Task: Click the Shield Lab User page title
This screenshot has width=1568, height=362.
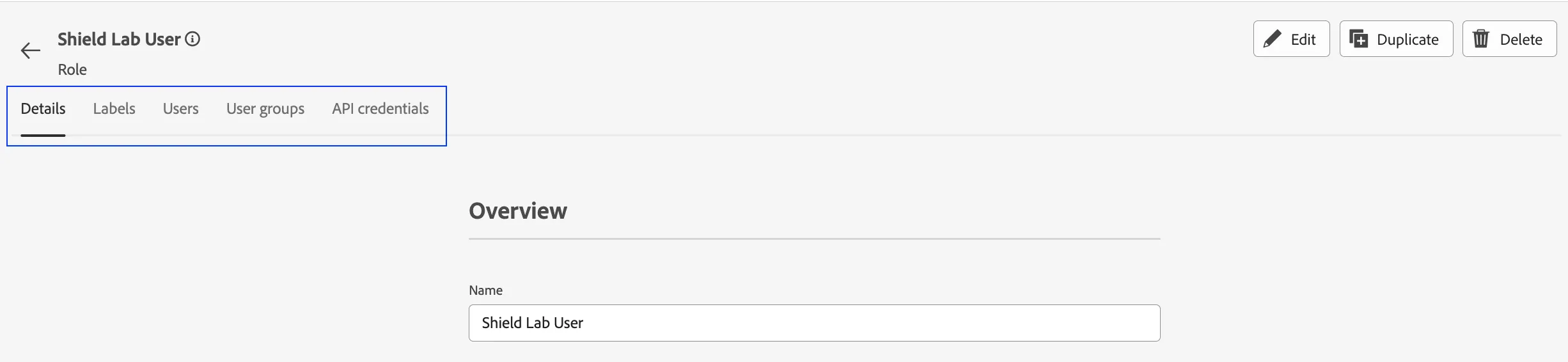Action: click(119, 39)
